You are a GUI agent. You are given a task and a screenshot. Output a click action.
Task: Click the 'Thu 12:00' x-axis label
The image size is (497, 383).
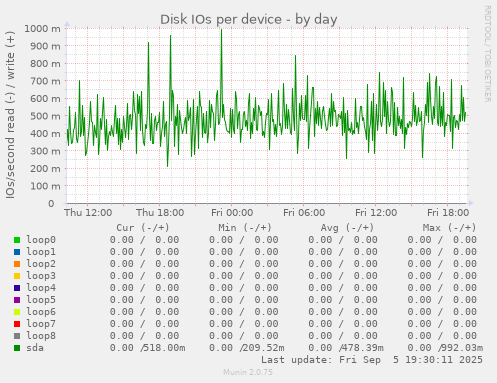pyautogui.click(x=88, y=212)
